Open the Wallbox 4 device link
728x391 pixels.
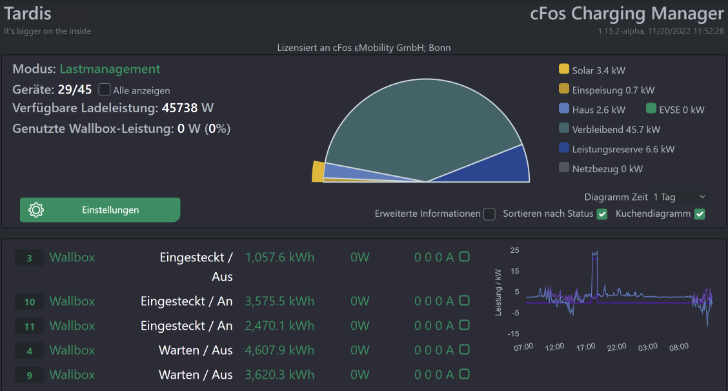72,350
